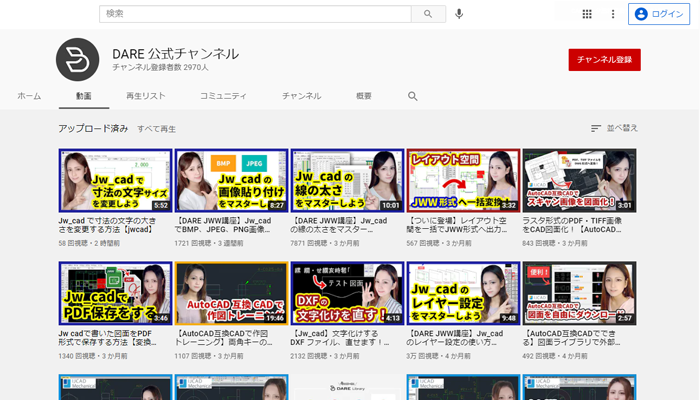The height and width of the screenshot is (400, 700).
Task: Open the Jw_cad 画像貼り付け video thumbnail
Action: [231, 180]
